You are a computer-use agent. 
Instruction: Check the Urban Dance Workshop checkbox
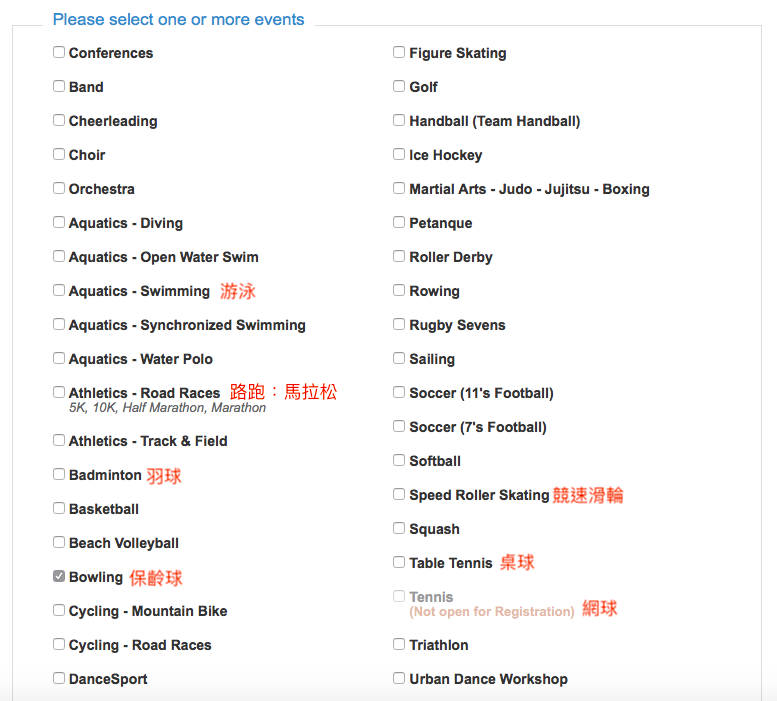[x=399, y=678]
